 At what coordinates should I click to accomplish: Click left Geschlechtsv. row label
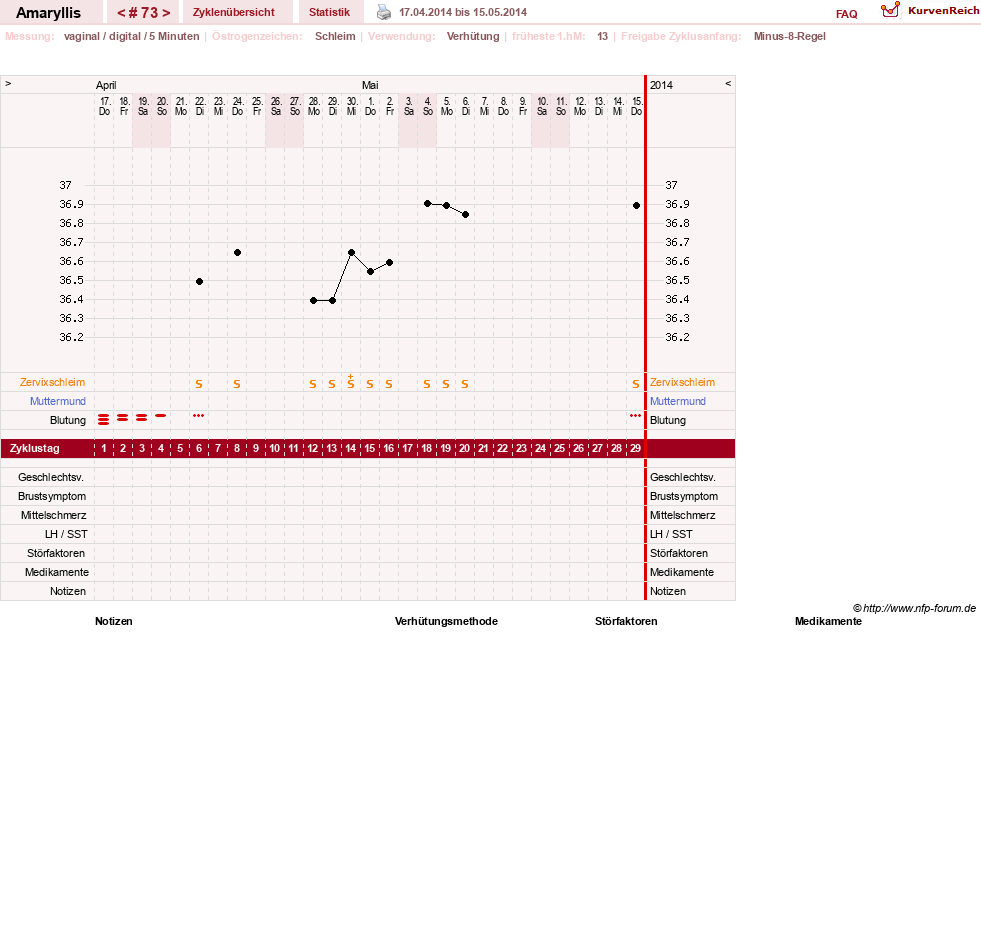[51, 478]
